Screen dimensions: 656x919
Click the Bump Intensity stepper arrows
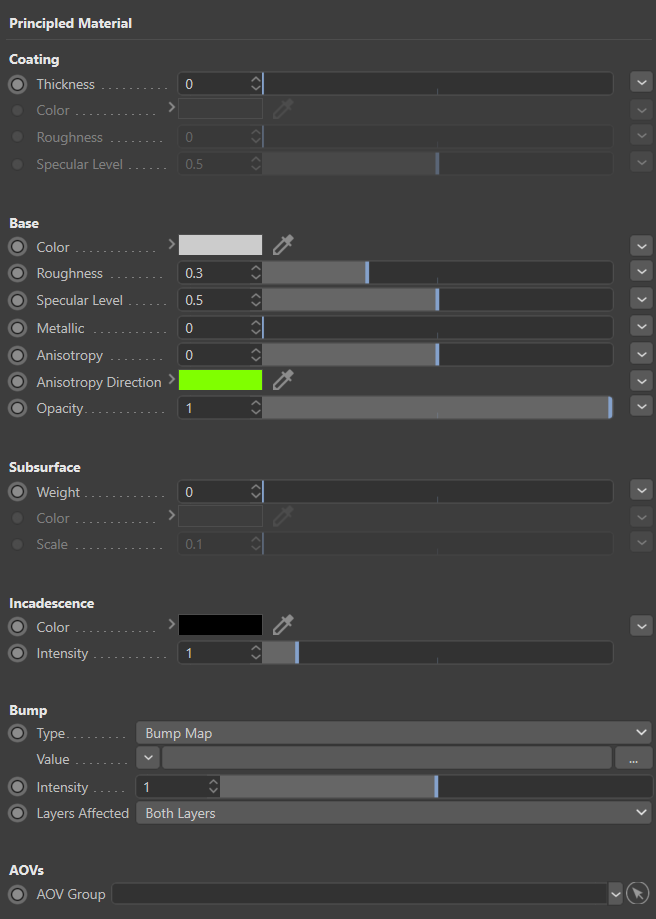click(212, 787)
